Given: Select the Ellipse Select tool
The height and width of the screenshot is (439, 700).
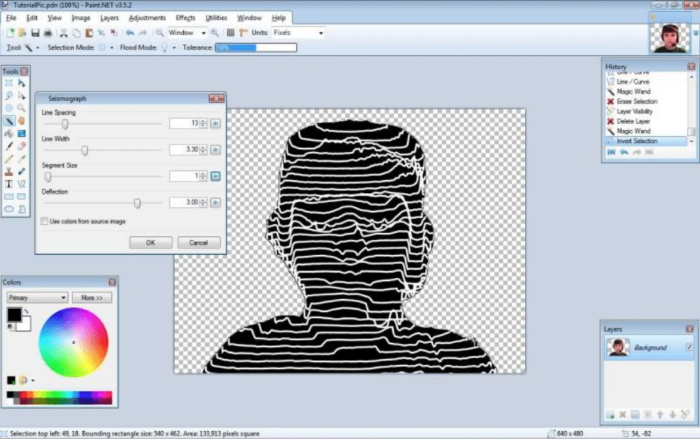Looking at the screenshot, I should click(x=8, y=108).
